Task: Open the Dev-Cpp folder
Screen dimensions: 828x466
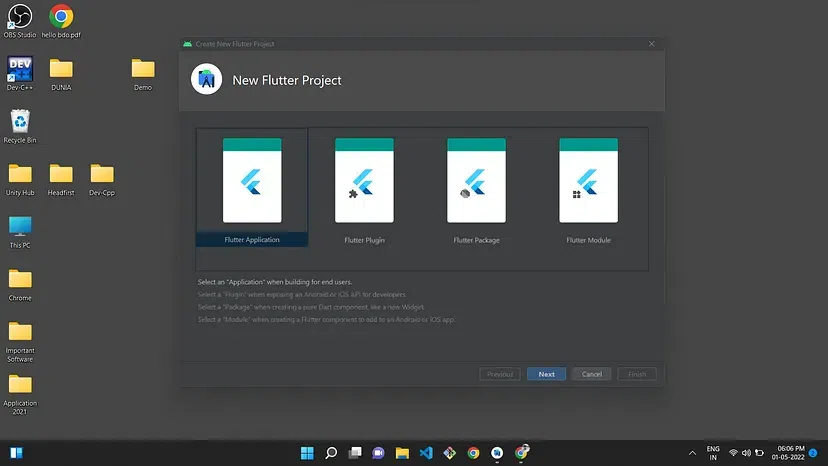Action: [102, 179]
